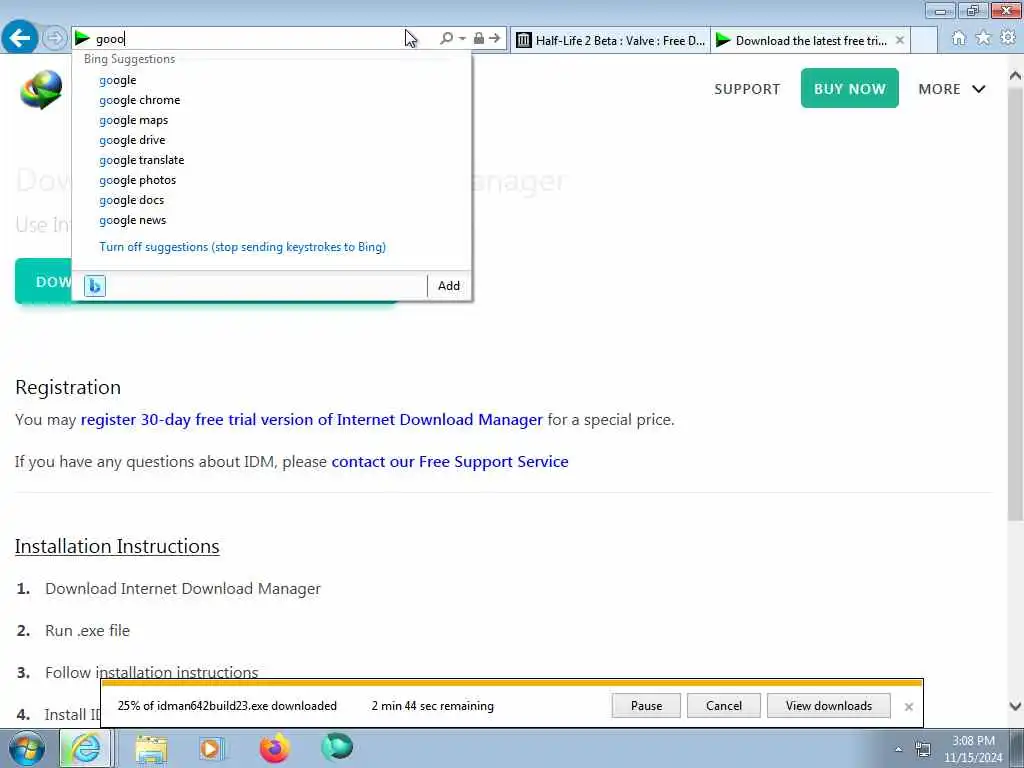
Task: Open the address bar dropdown arrow
Action: click(462, 39)
